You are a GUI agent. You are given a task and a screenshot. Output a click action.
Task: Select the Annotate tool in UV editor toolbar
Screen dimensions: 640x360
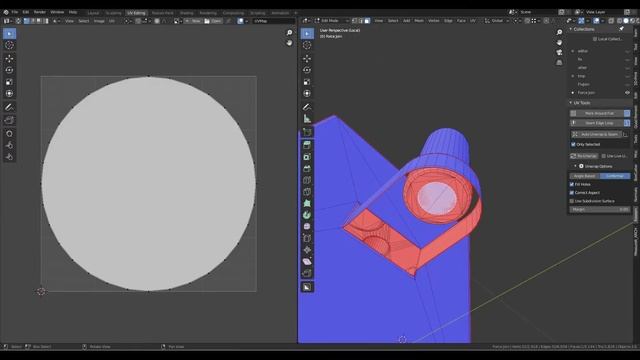coord(9,107)
